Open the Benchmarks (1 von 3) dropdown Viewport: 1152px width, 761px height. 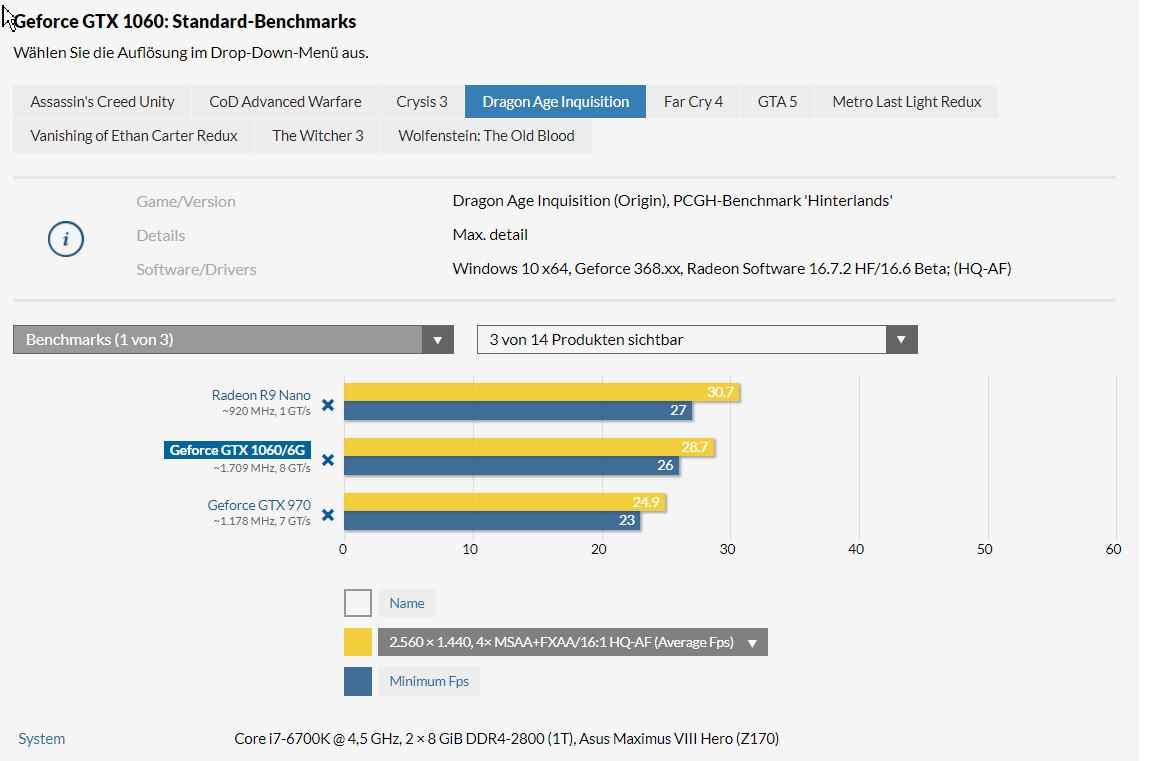coord(233,340)
